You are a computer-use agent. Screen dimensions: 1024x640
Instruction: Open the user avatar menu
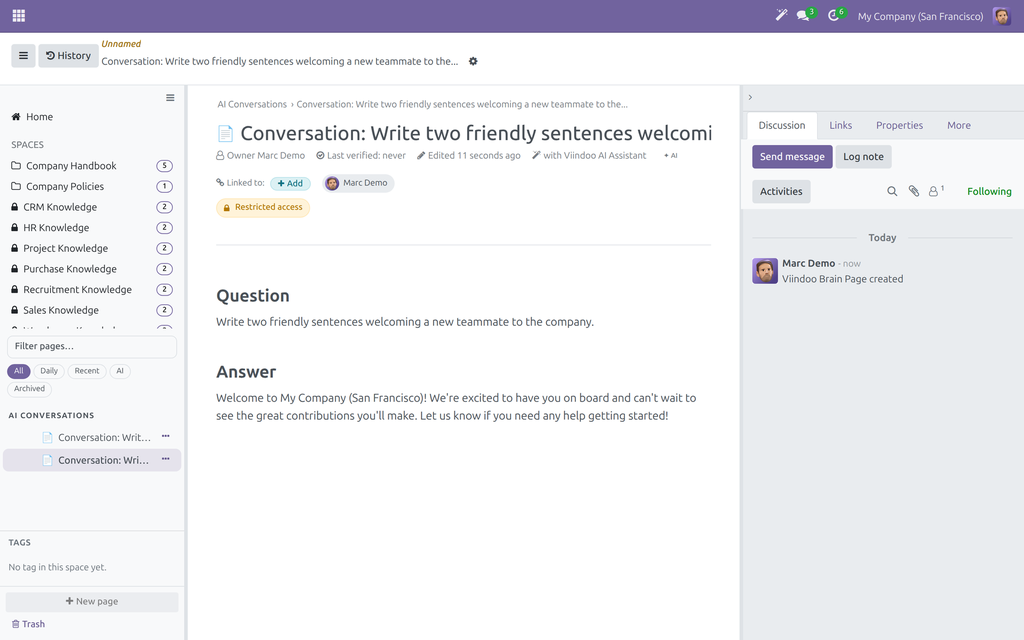click(1001, 16)
